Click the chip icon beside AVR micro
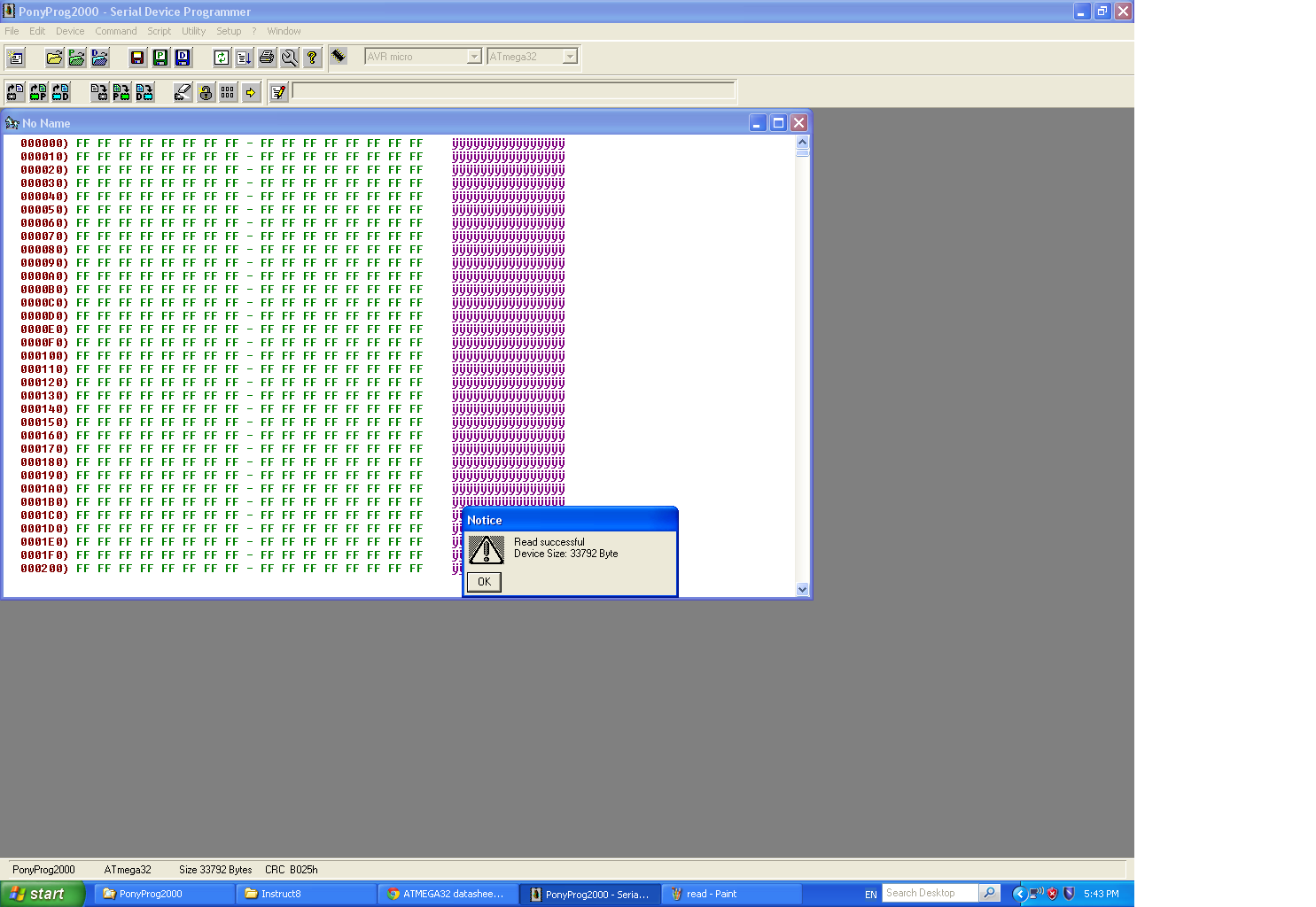1316x907 pixels. click(x=339, y=56)
